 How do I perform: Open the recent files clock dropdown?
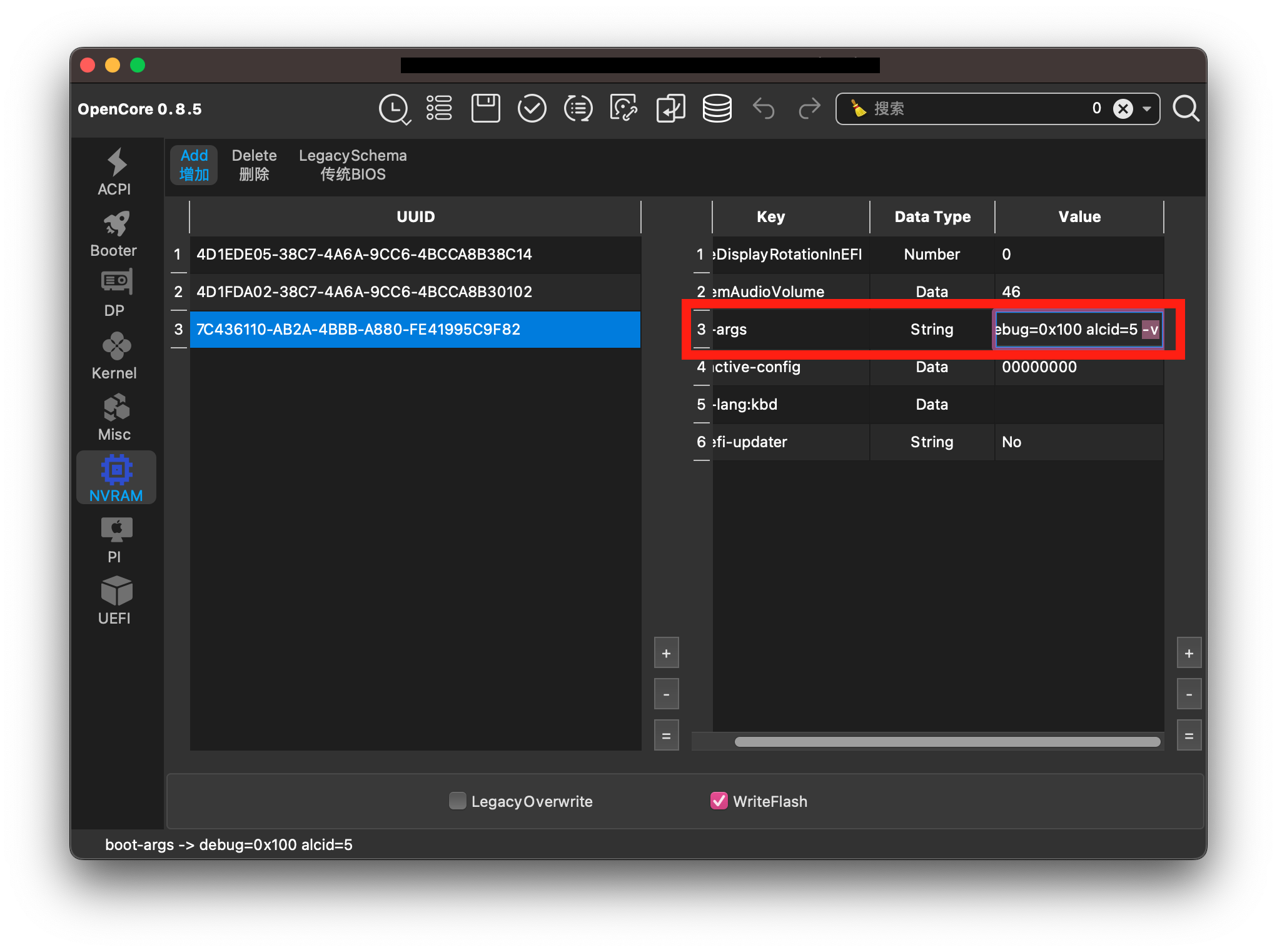tap(394, 109)
